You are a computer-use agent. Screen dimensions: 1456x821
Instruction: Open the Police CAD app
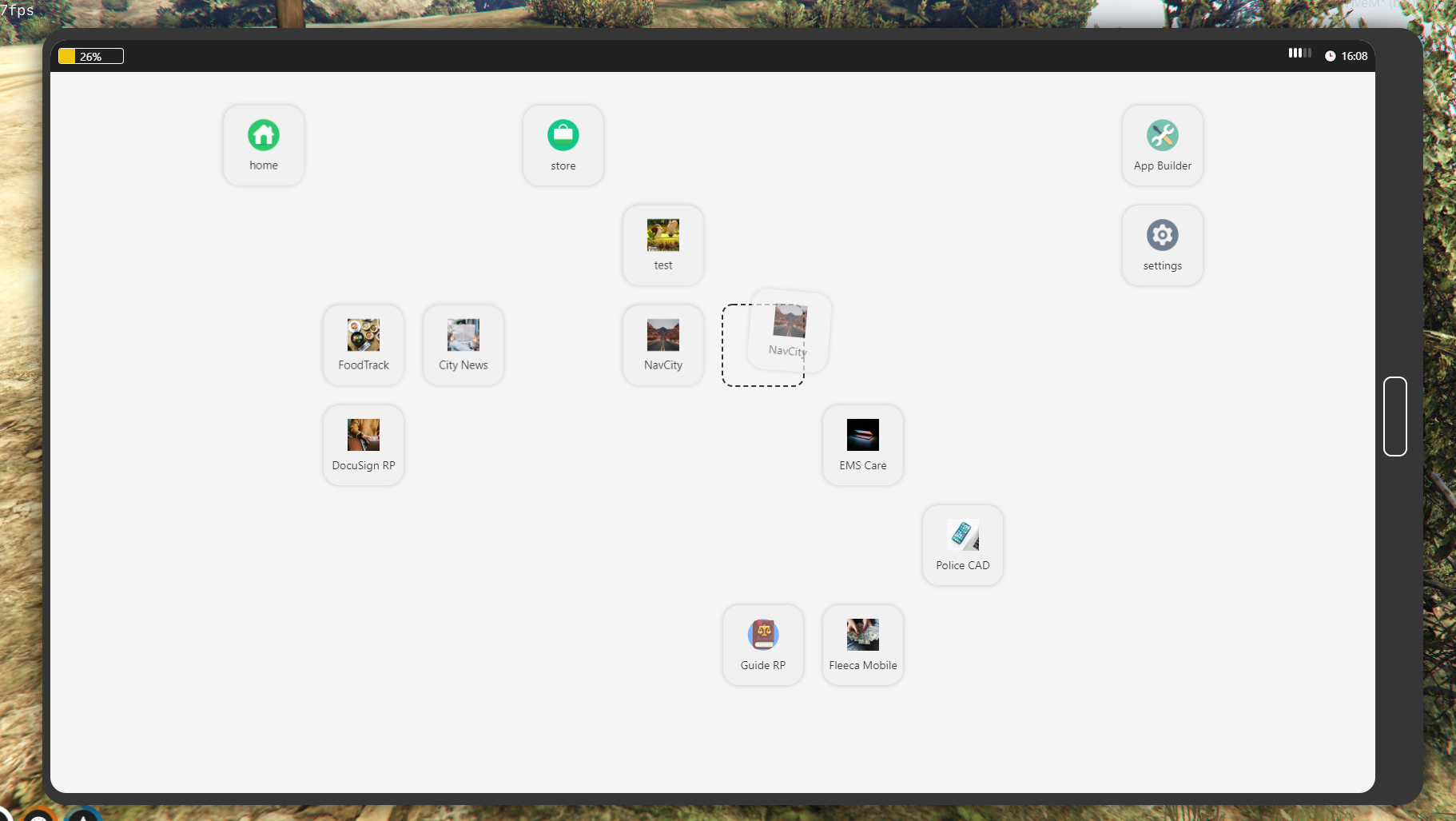(963, 545)
